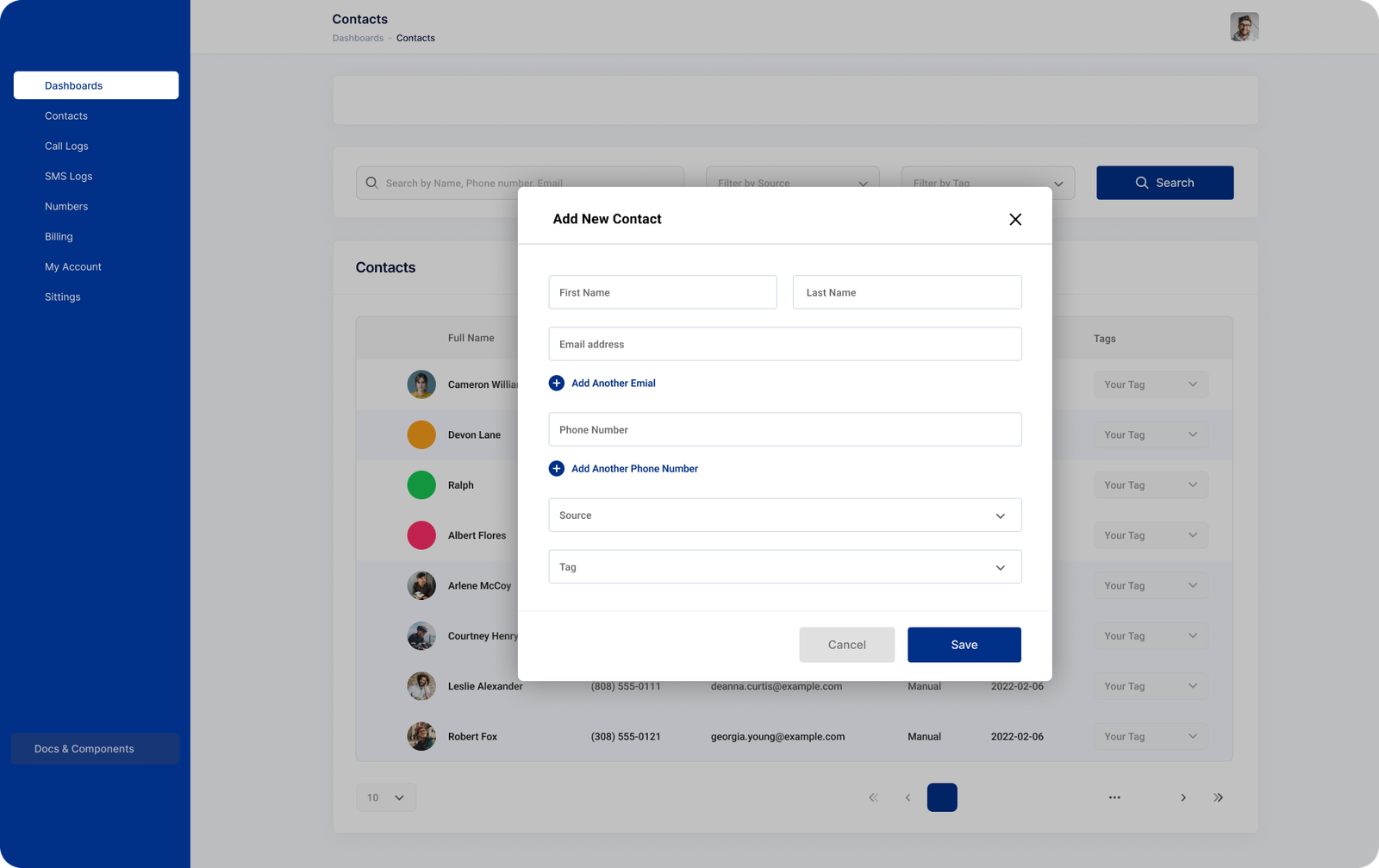Click Robert Fox's avatar photo
The height and width of the screenshot is (868, 1379).
tap(421, 736)
